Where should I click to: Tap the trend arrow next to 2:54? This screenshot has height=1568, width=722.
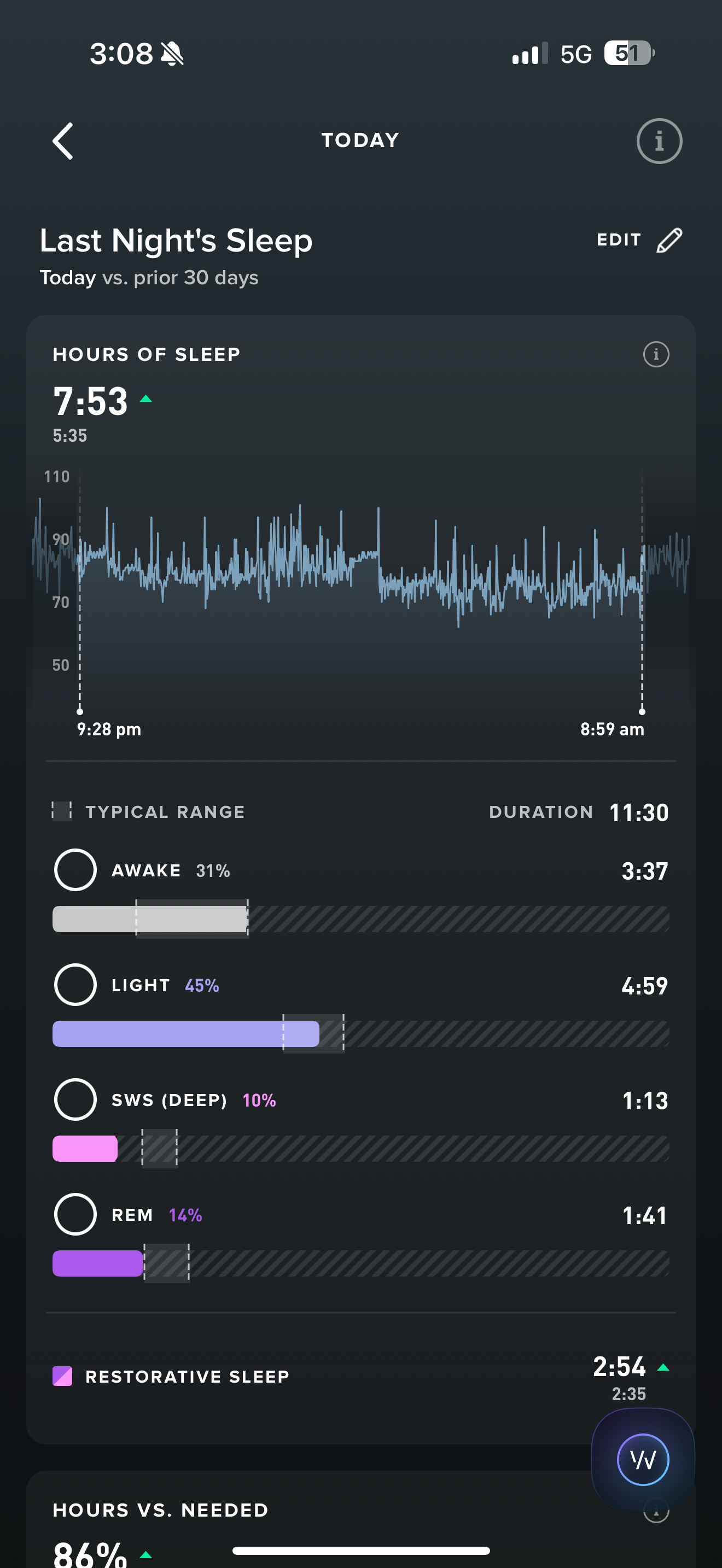pos(663,1368)
